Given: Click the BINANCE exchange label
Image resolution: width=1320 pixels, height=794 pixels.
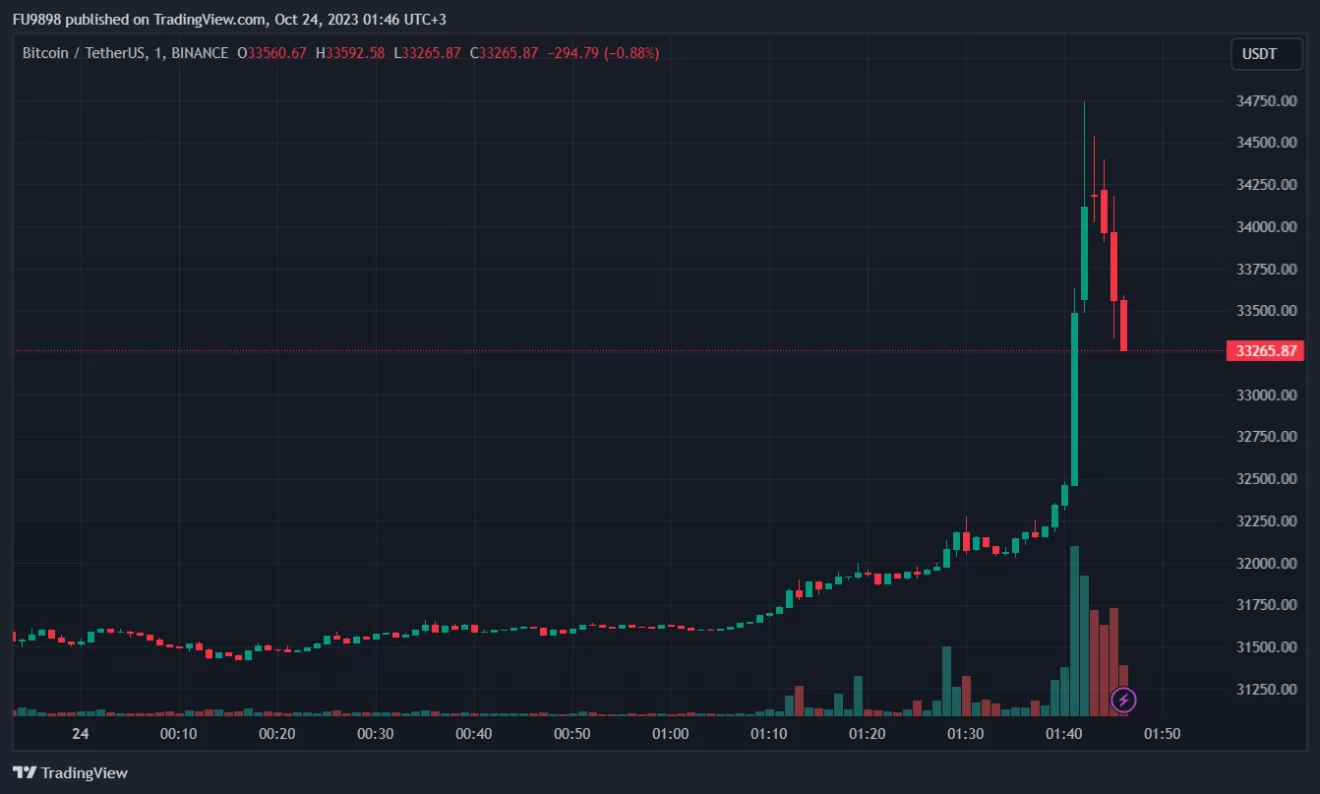Looking at the screenshot, I should [199, 53].
